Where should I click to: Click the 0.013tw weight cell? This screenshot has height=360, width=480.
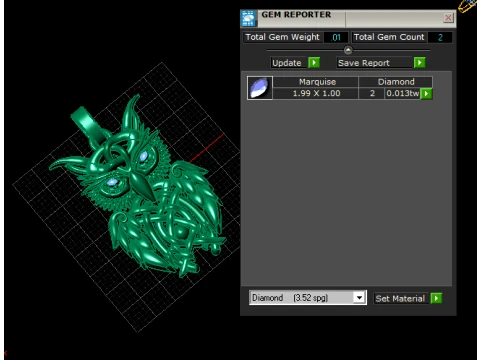tap(402, 93)
